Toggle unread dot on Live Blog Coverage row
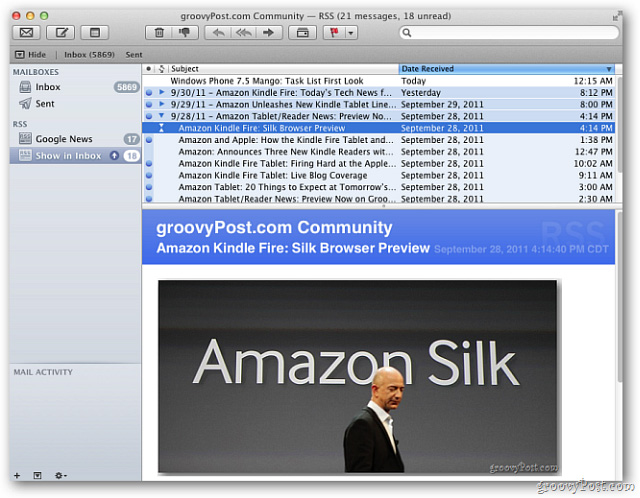The image size is (640, 498). pyautogui.click(x=149, y=176)
